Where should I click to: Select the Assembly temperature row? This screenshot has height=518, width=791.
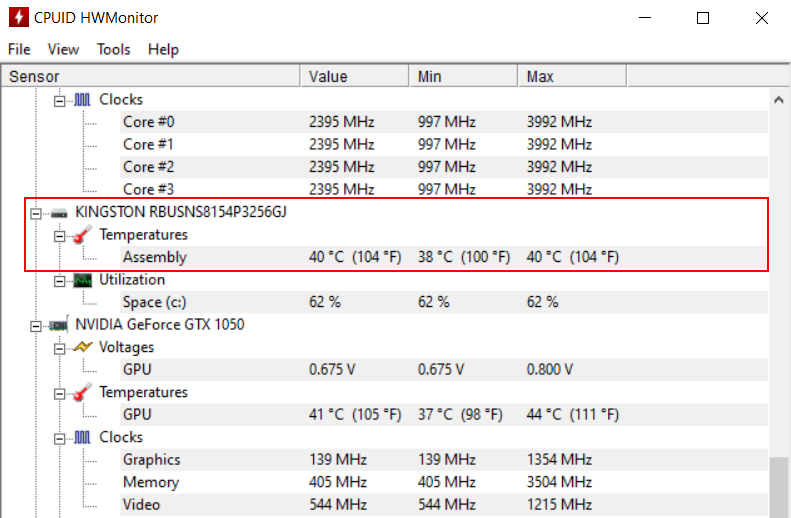pos(444,257)
